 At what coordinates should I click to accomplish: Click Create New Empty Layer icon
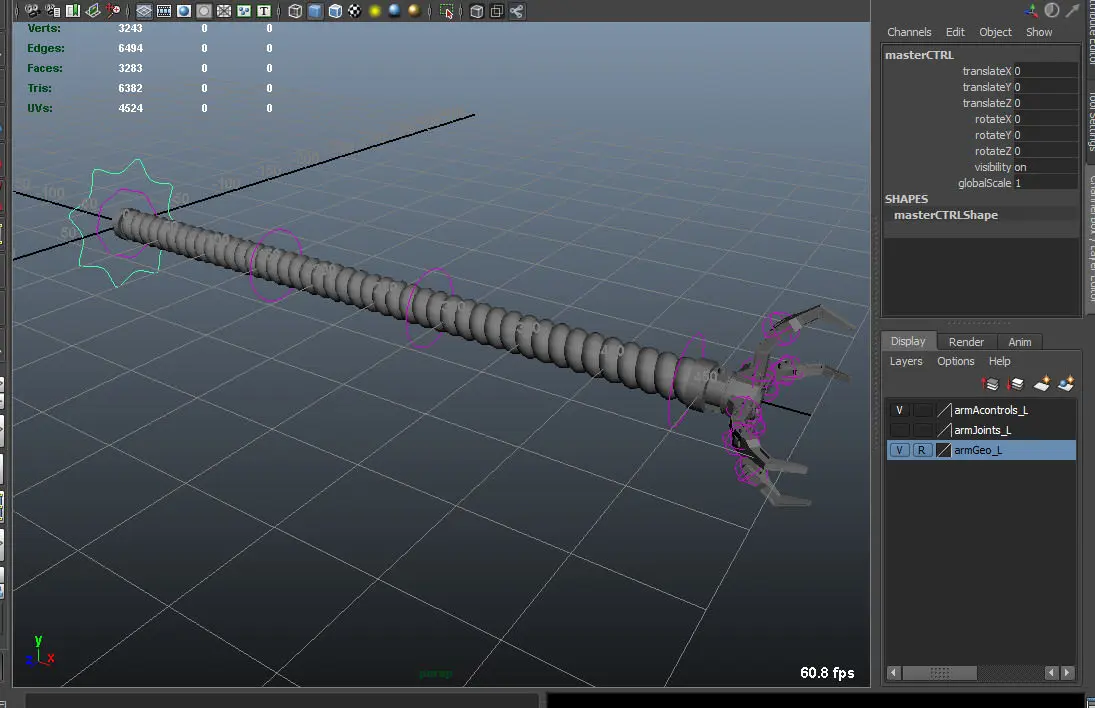(1041, 383)
